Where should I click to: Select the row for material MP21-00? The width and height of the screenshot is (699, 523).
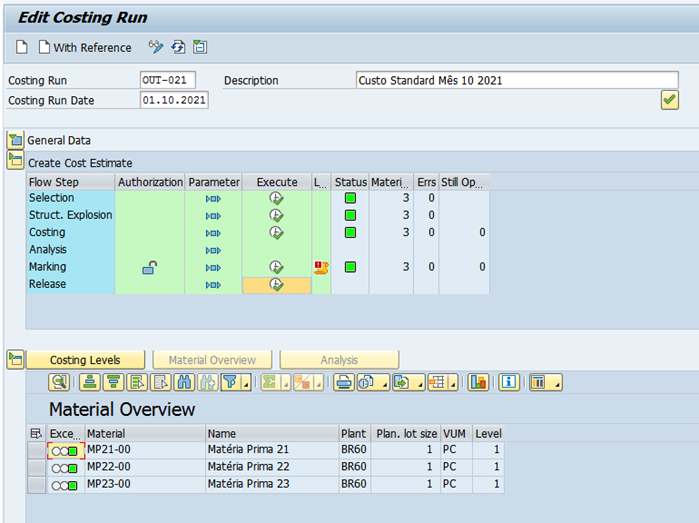point(37,451)
